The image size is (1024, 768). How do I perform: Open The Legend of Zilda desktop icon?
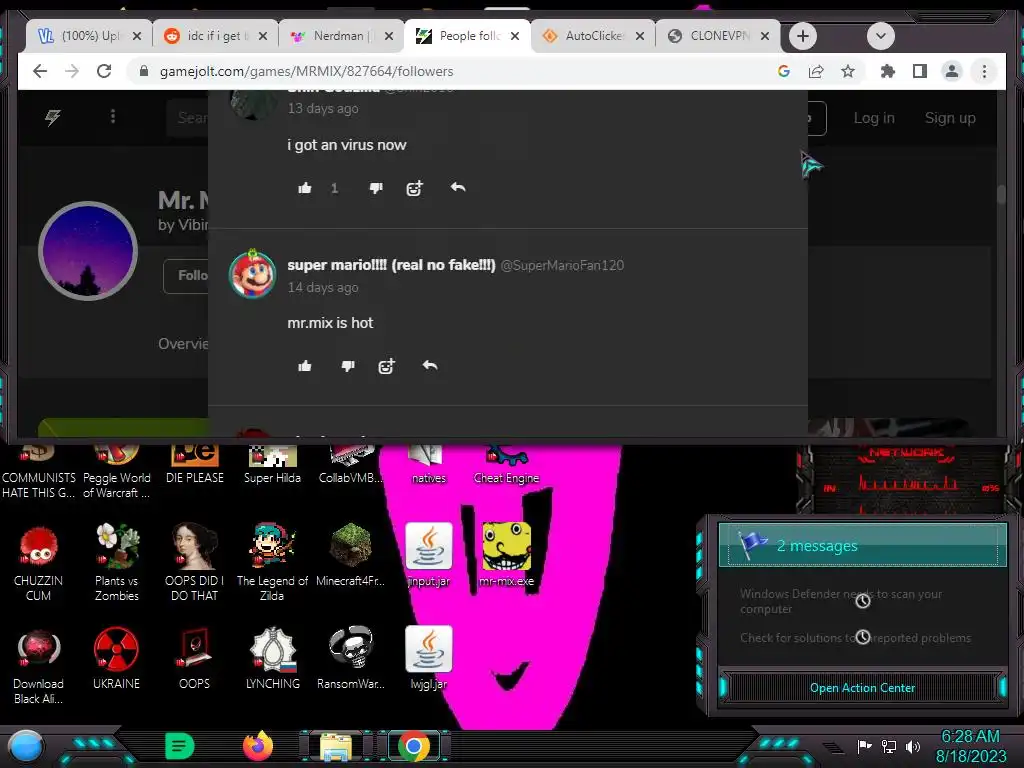(x=272, y=562)
